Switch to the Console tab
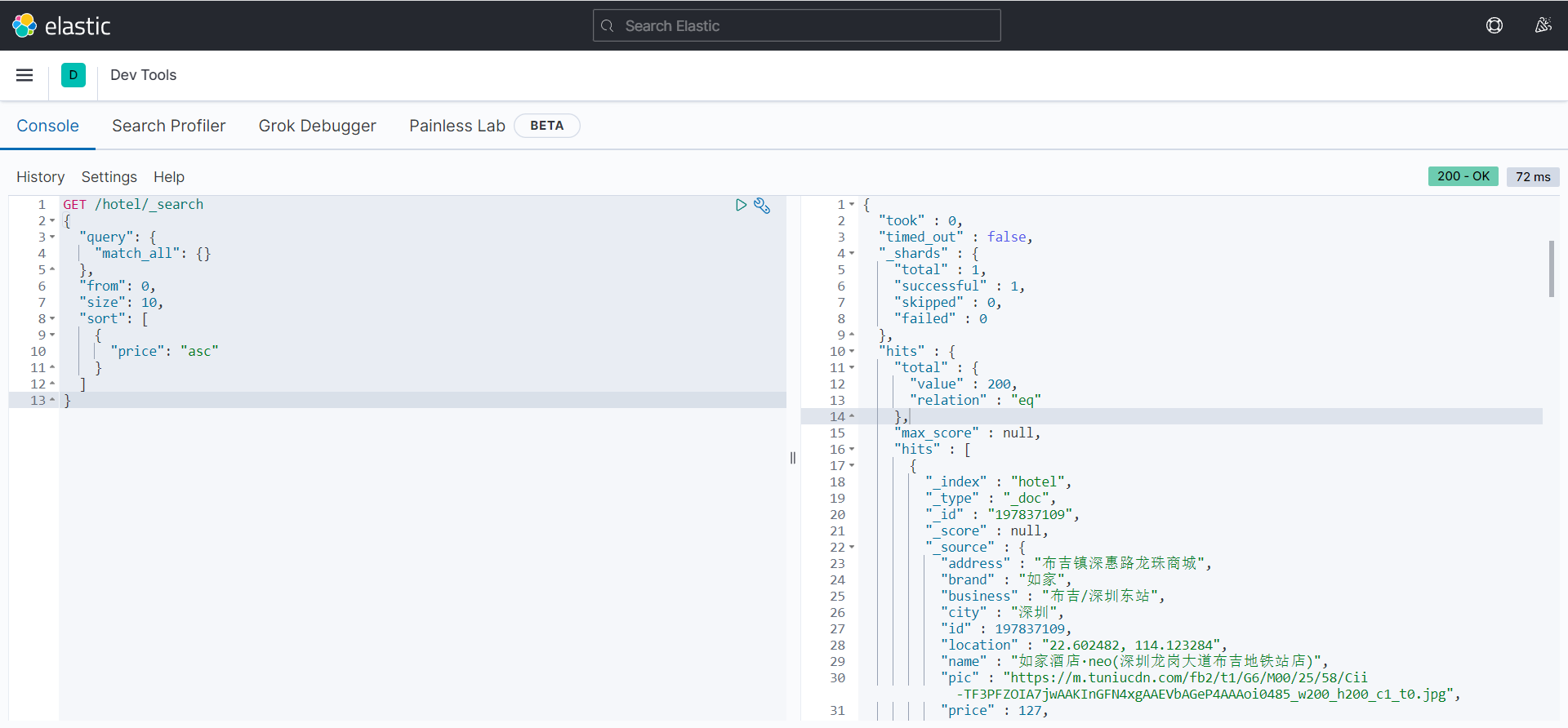The width and height of the screenshot is (1568, 728). [47, 126]
